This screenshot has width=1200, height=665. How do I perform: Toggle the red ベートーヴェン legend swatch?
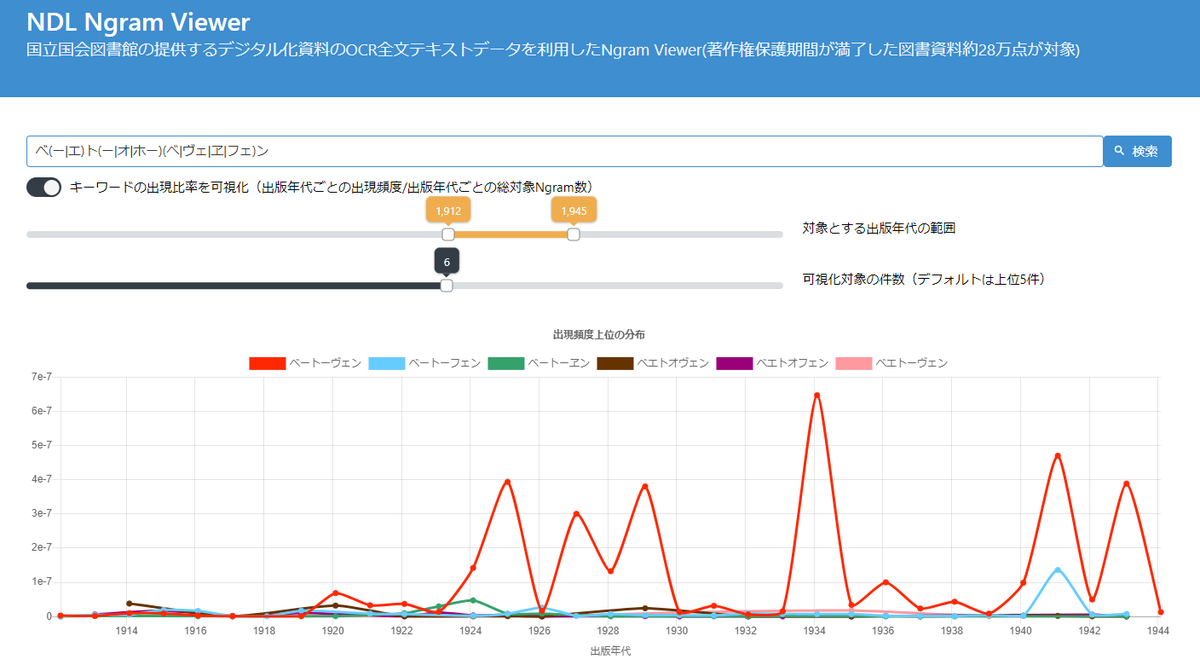267,363
